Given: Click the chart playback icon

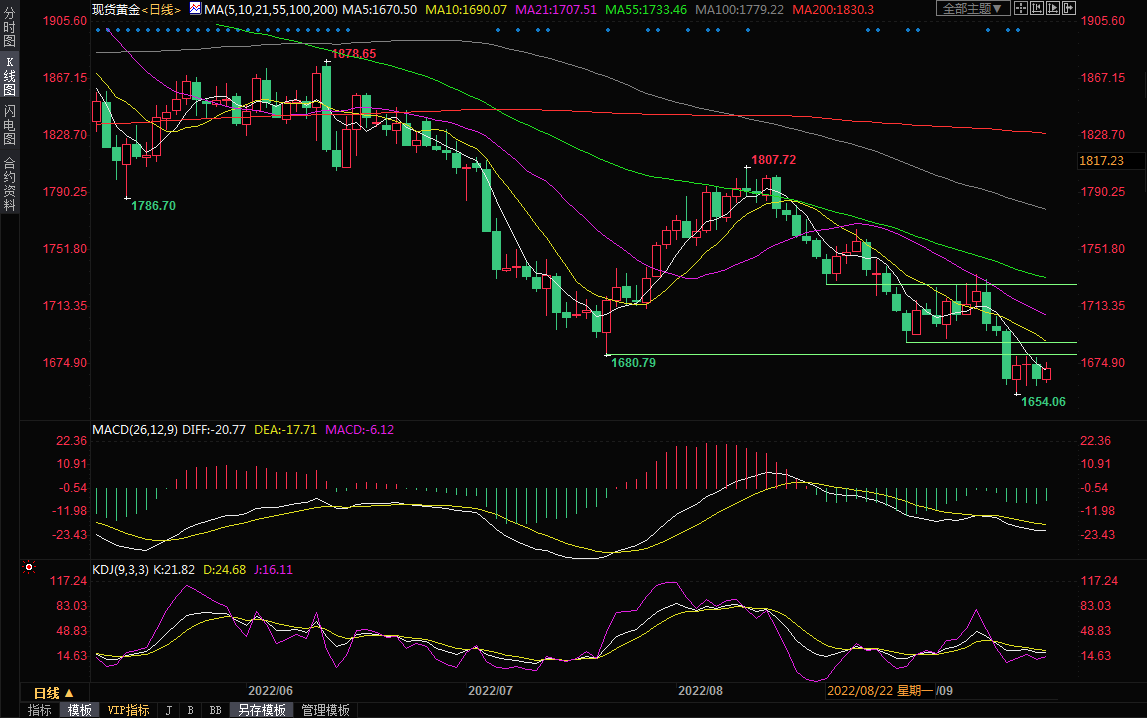Looking at the screenshot, I should 1053,9.
